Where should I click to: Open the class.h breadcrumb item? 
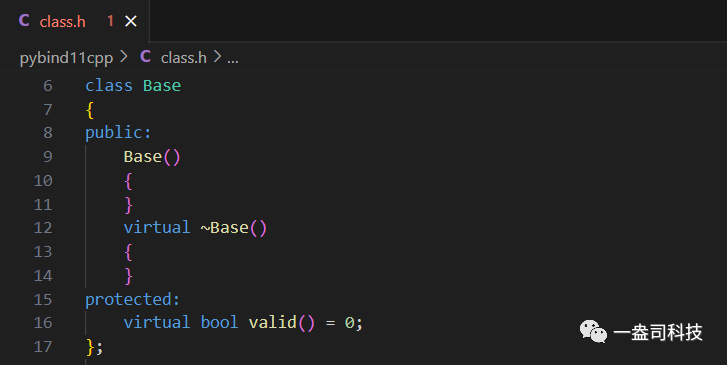click(184, 58)
